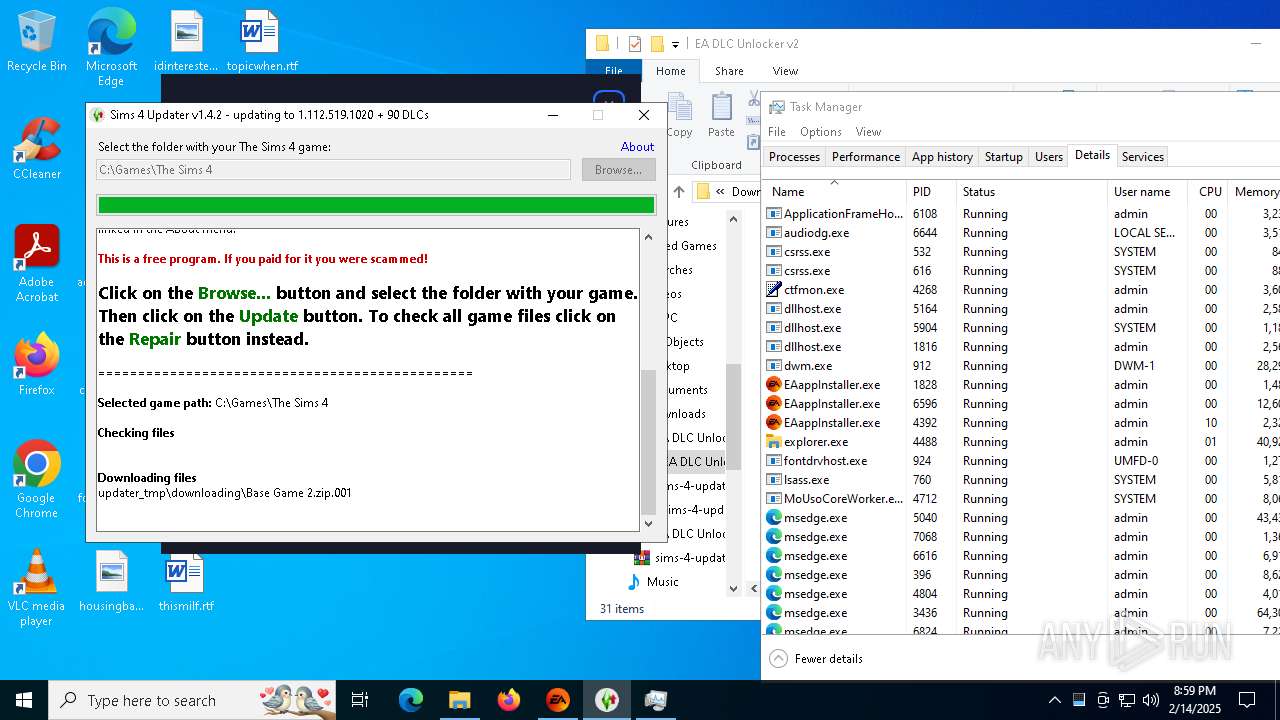This screenshot has height=720, width=1280.
Task: Click the Type here to search box
Action: (x=193, y=700)
